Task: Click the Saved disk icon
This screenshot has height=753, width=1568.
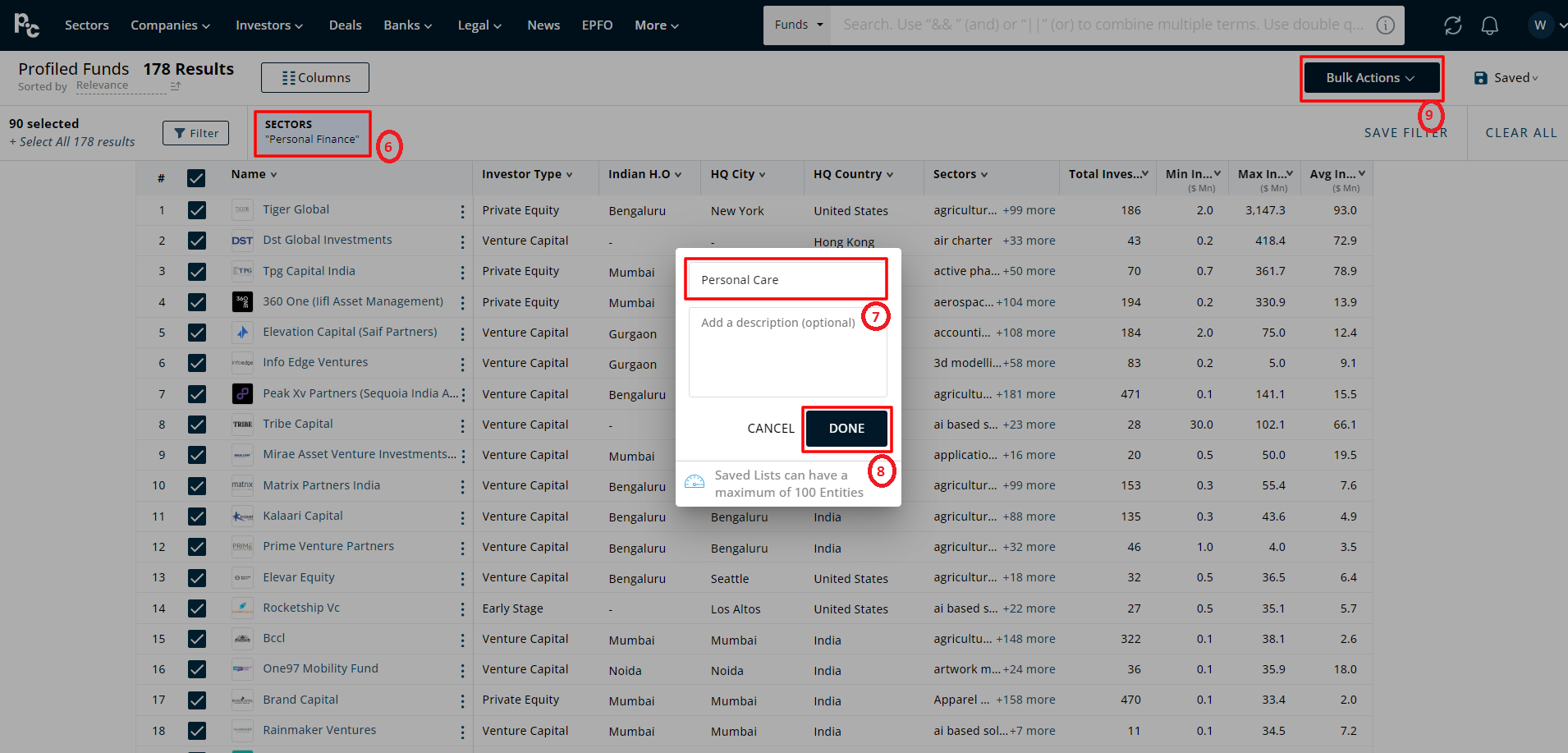Action: click(x=1480, y=78)
